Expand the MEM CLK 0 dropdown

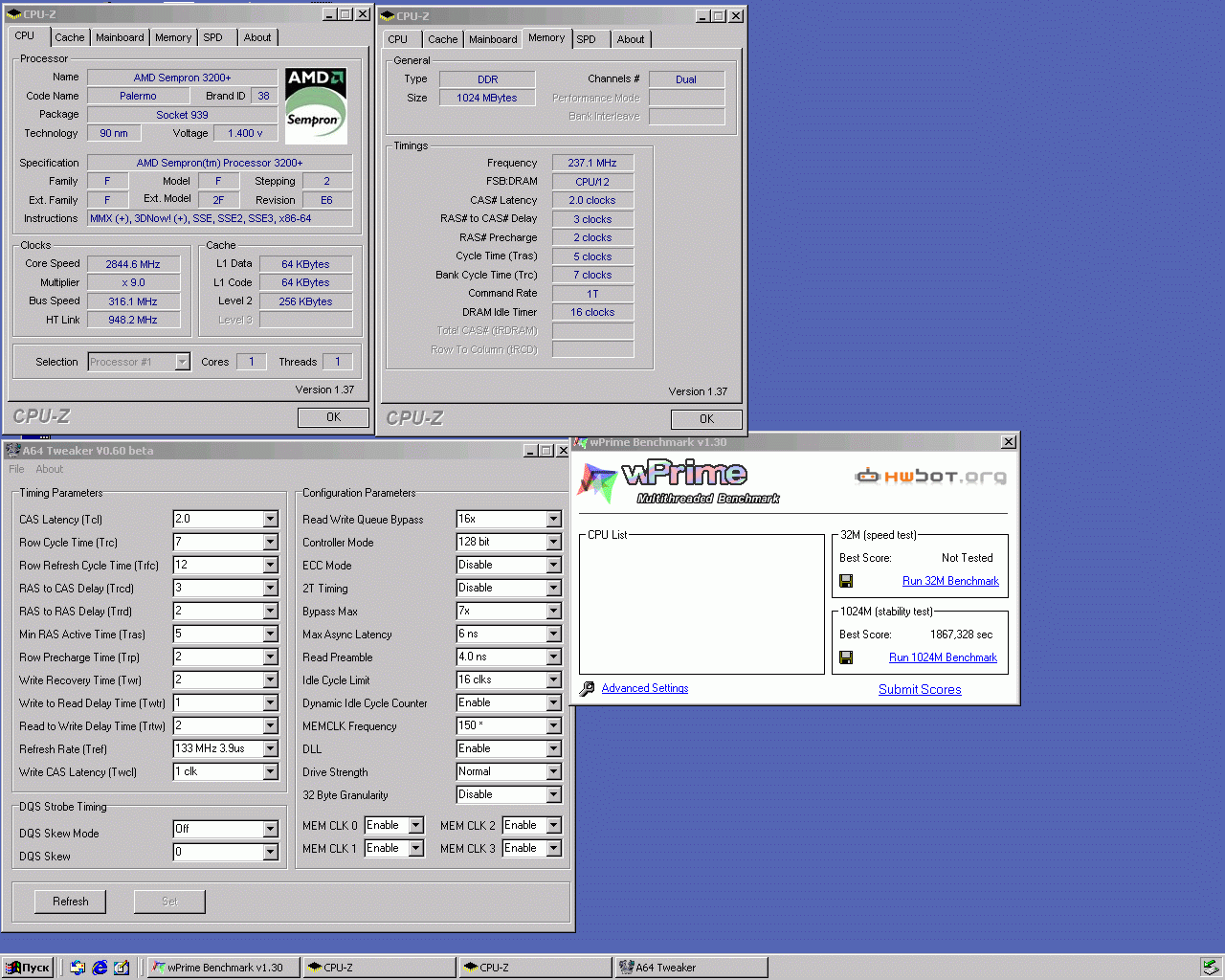point(416,825)
